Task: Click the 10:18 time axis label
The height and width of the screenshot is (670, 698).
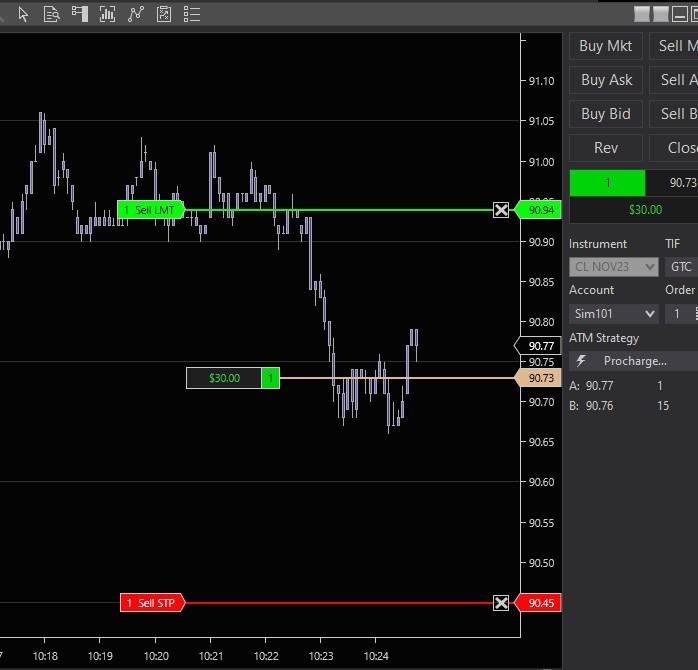Action: [x=45, y=656]
